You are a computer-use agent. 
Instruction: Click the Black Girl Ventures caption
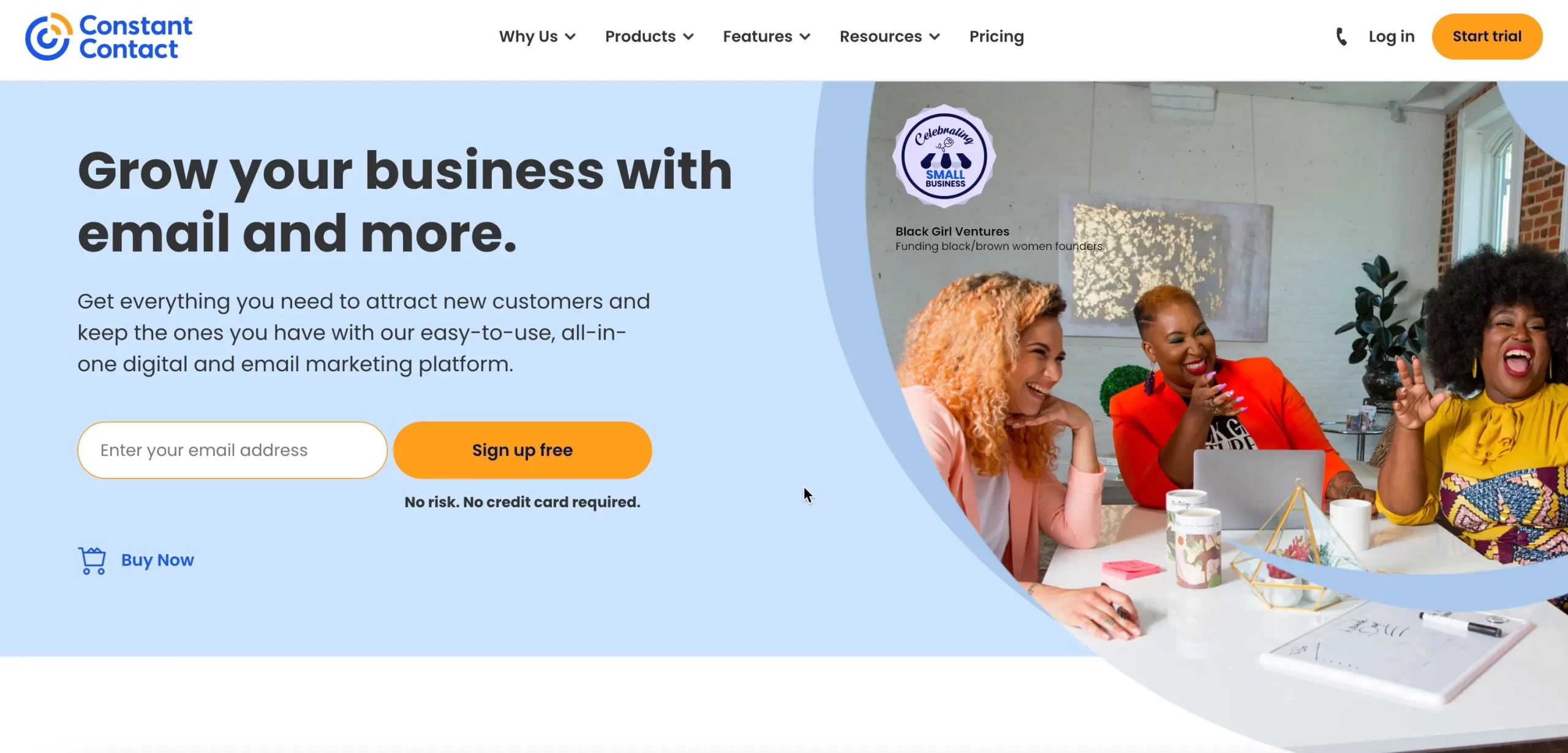tap(1000, 239)
